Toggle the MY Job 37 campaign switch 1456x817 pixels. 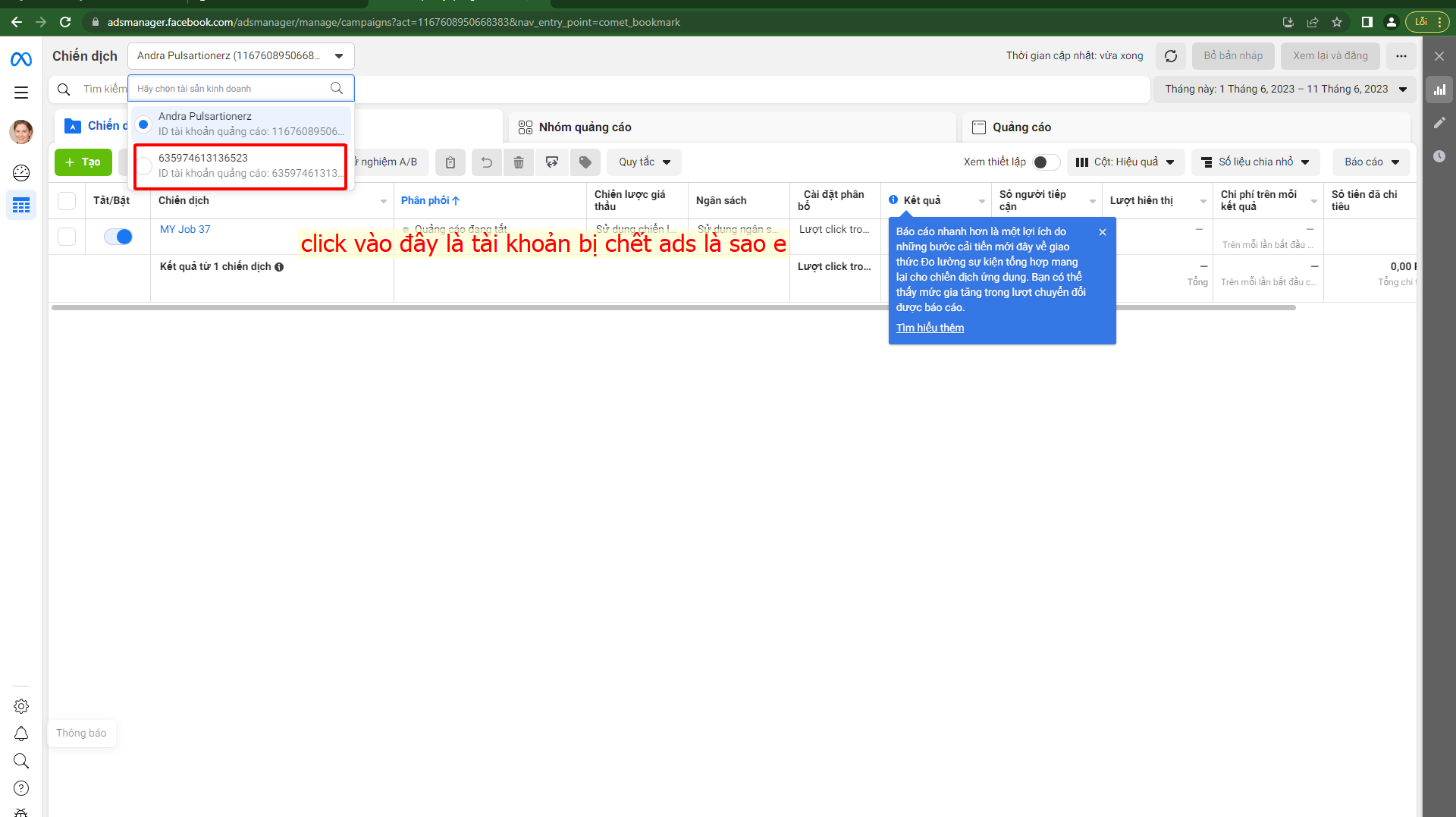coord(118,237)
